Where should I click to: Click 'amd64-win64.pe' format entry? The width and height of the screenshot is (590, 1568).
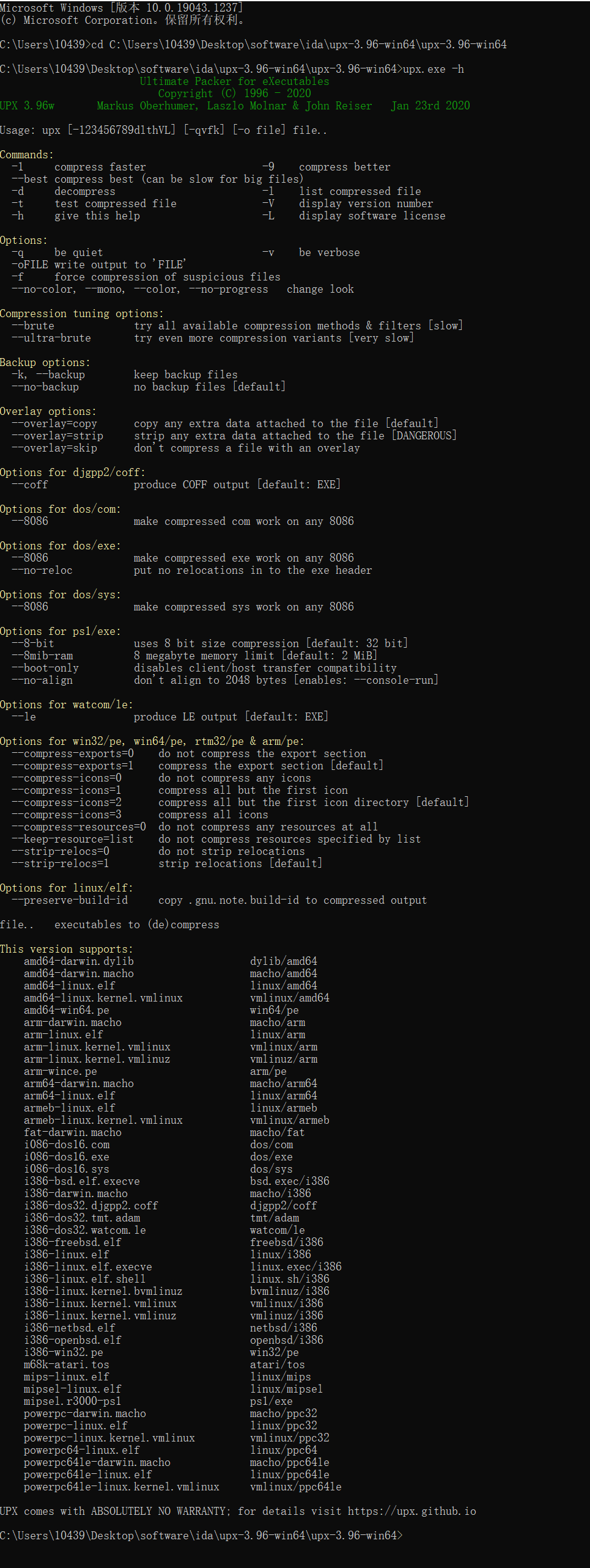pyautogui.click(x=67, y=1010)
